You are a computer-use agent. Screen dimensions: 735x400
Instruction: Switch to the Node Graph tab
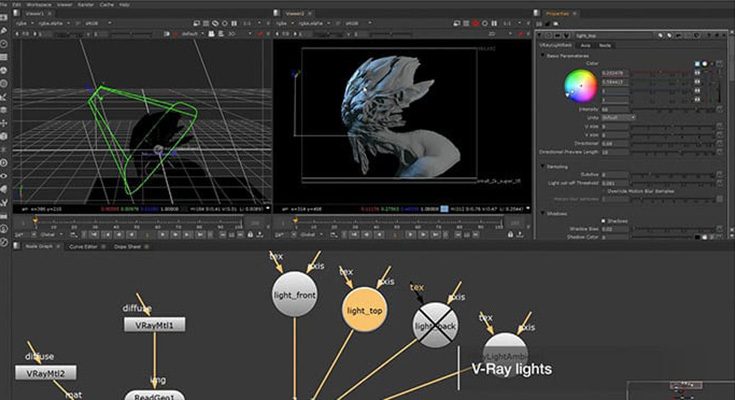(39, 246)
